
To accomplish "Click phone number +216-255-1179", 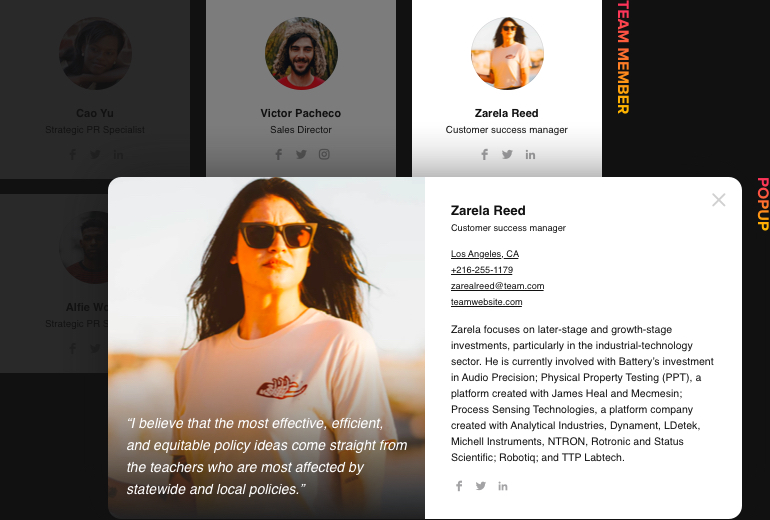I will tap(482, 270).
